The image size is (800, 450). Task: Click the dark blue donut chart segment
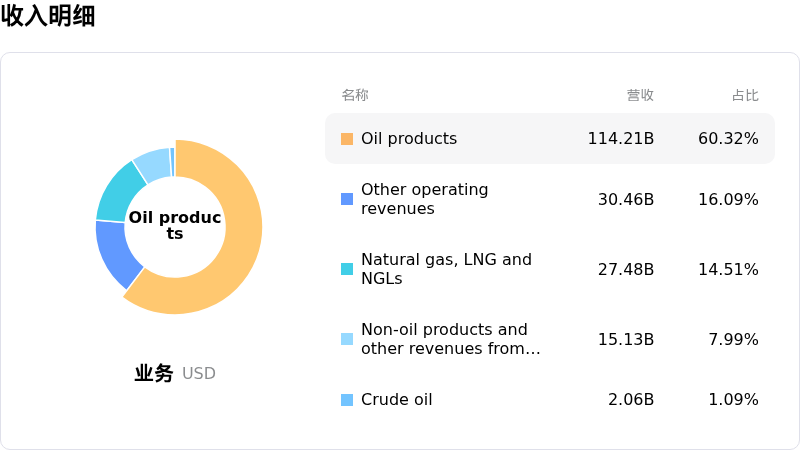116,250
